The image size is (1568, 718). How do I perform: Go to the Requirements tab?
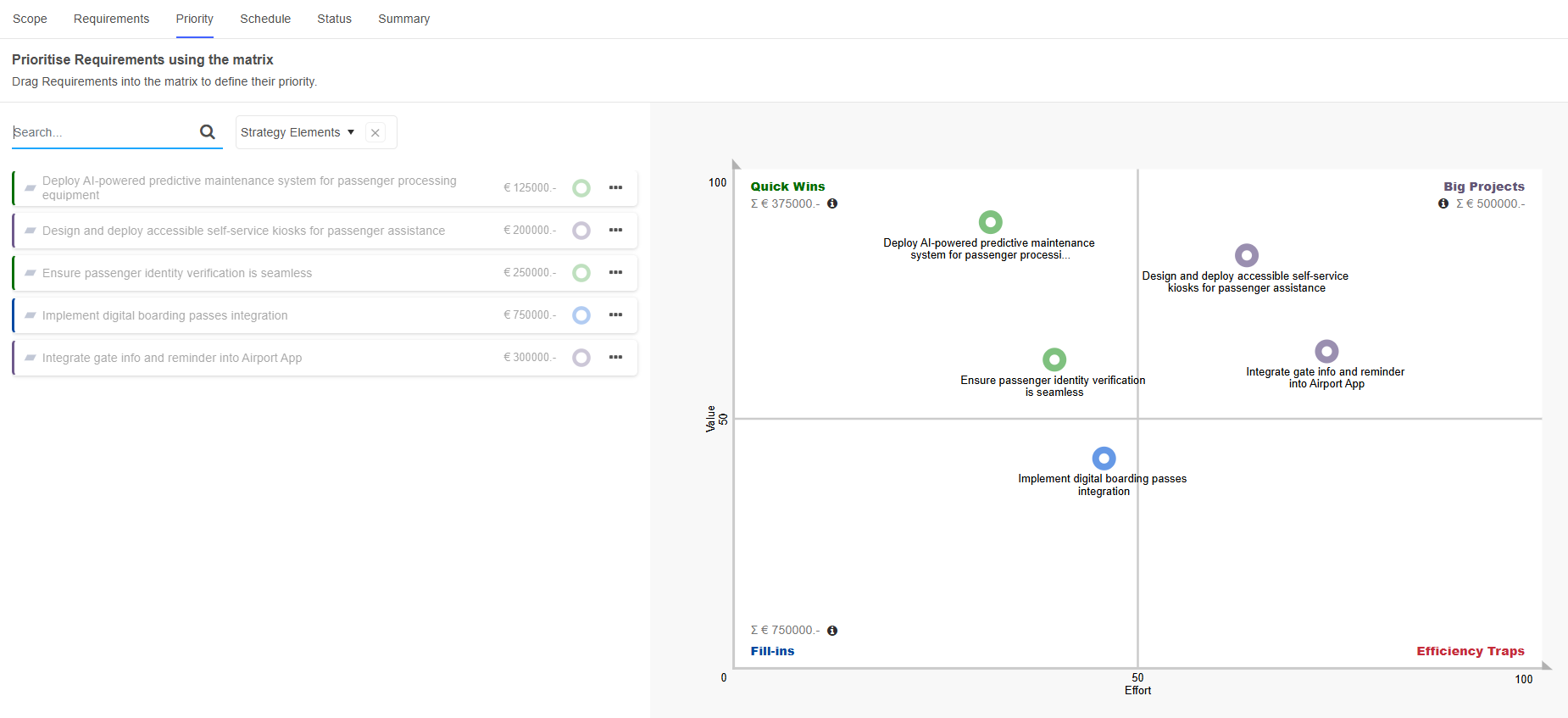click(x=111, y=19)
